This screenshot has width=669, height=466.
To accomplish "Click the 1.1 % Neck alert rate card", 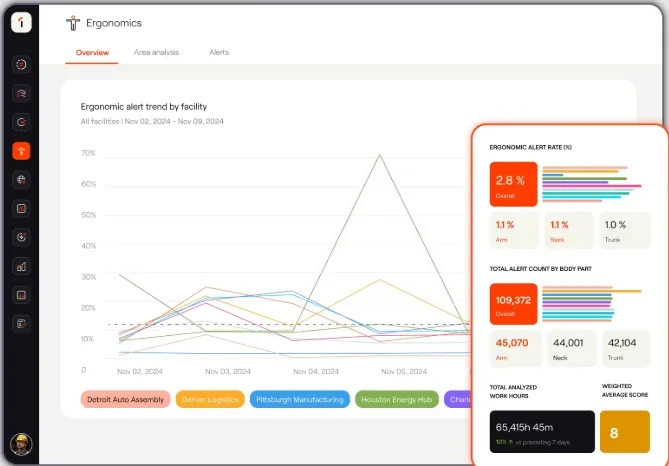I will pyautogui.click(x=569, y=231).
